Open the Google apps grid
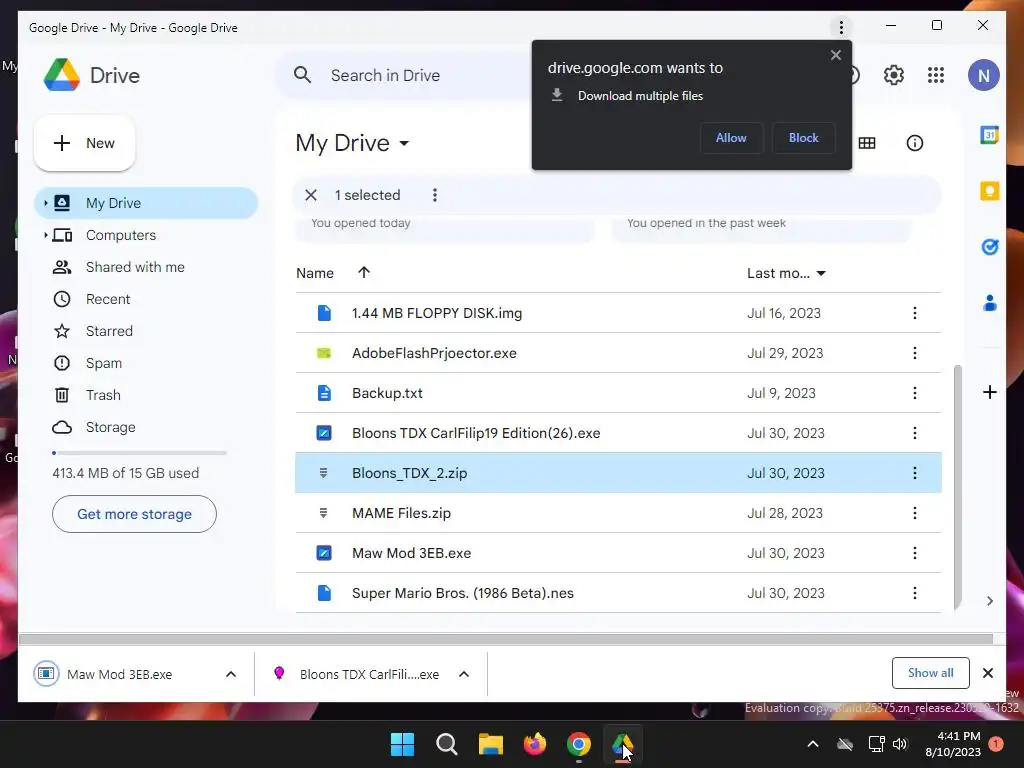This screenshot has height=768, width=1024. pyautogui.click(x=936, y=75)
